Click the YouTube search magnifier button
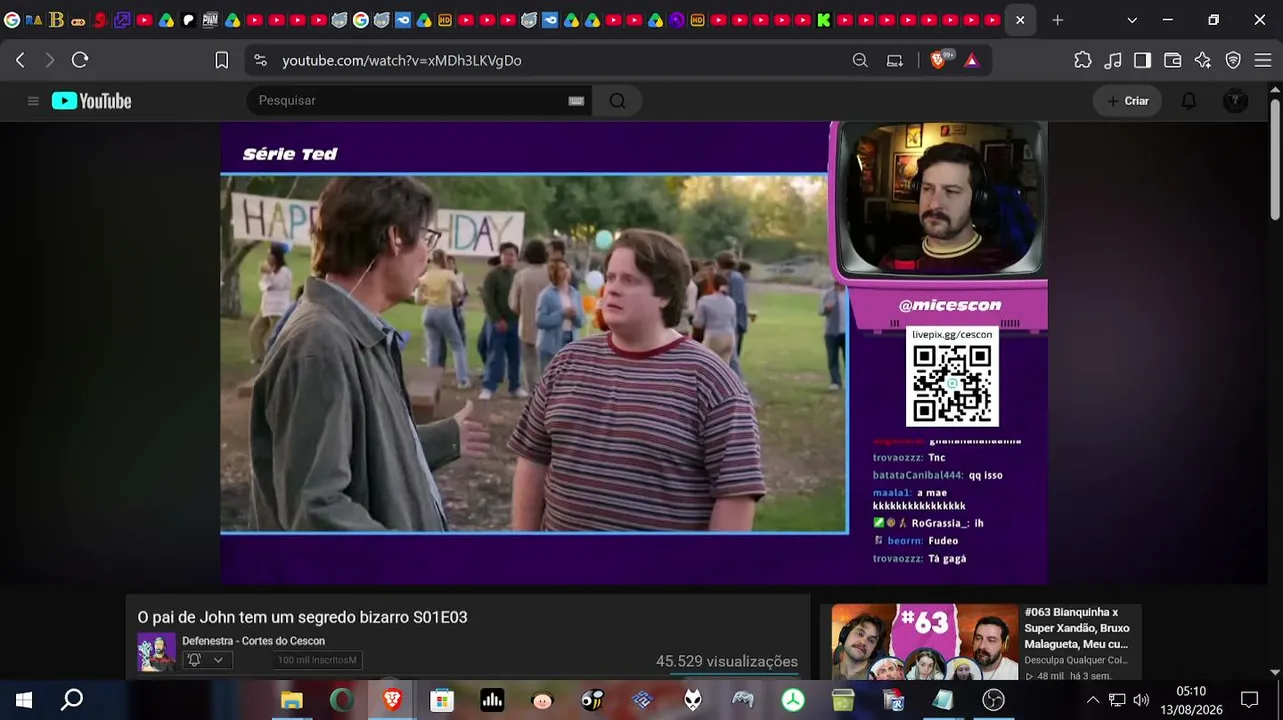Viewport: 1283px width, 720px height. pyautogui.click(x=617, y=101)
